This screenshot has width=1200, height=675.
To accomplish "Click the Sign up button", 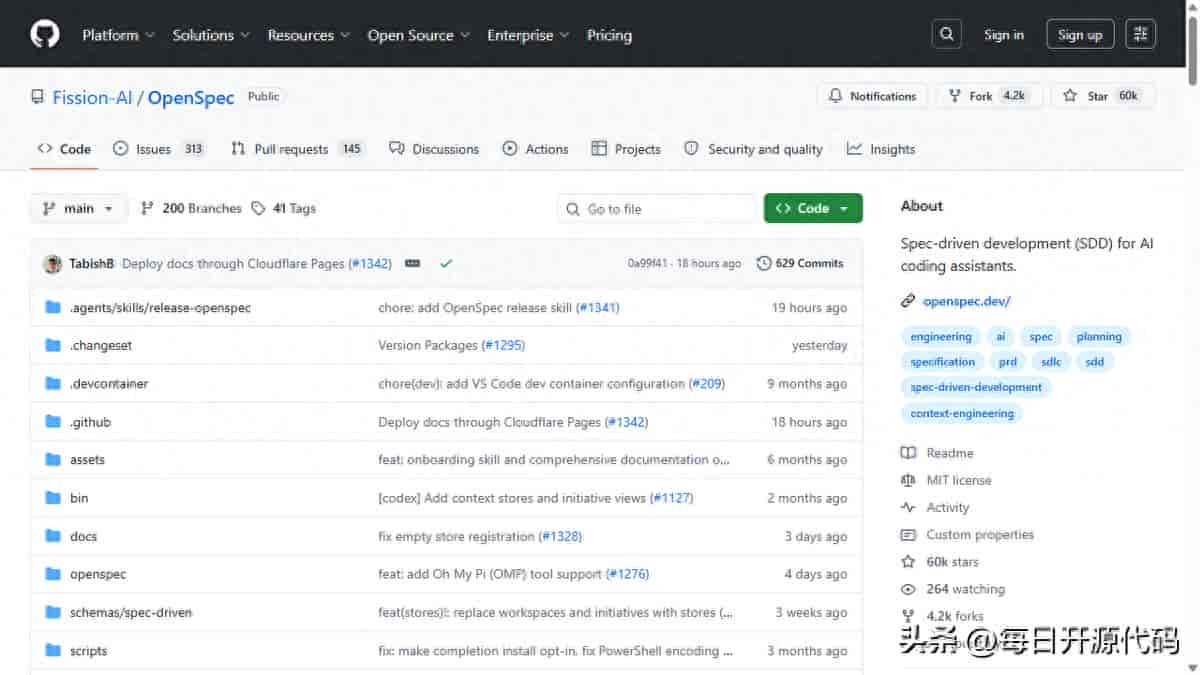I will tap(1080, 34).
